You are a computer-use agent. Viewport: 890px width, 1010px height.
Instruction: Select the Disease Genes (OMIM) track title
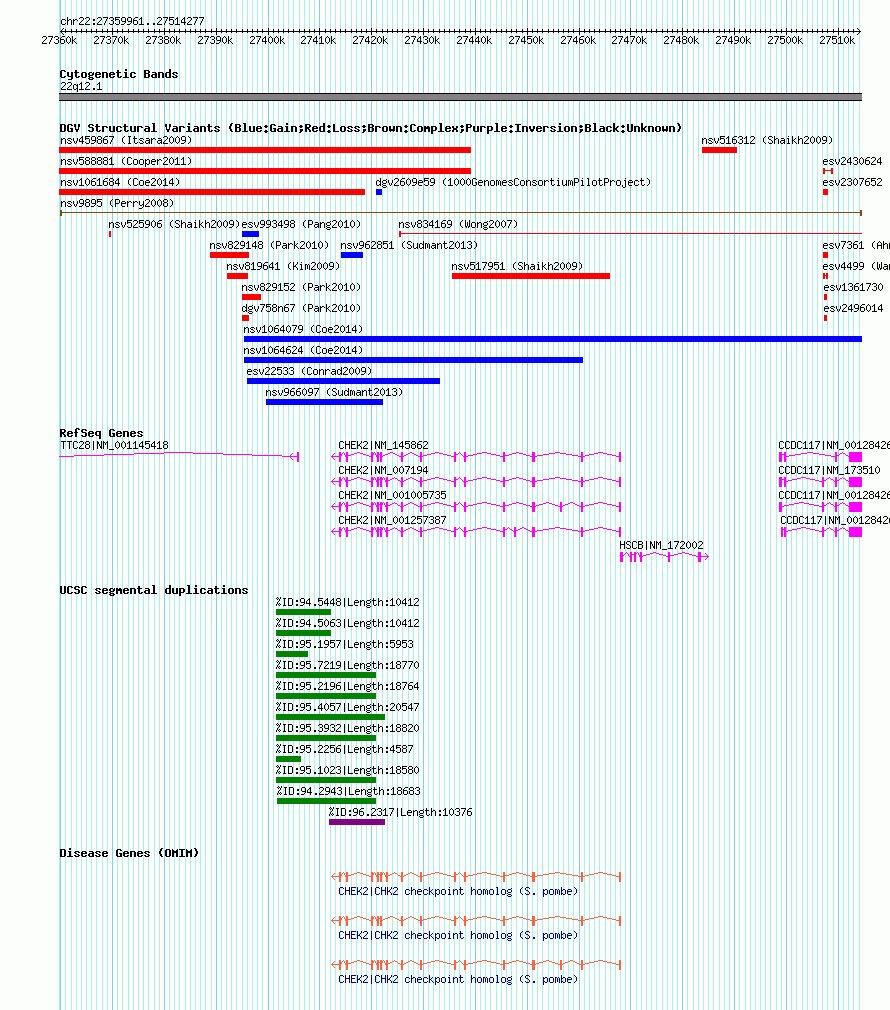[x=129, y=853]
